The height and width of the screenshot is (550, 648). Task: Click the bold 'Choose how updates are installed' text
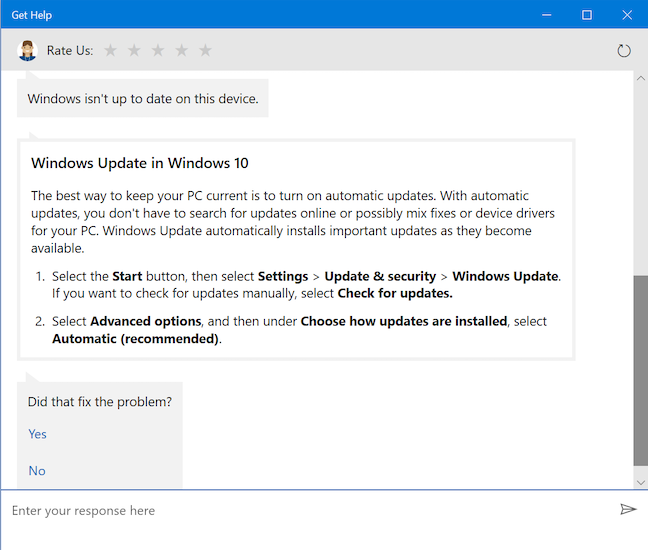coord(404,321)
